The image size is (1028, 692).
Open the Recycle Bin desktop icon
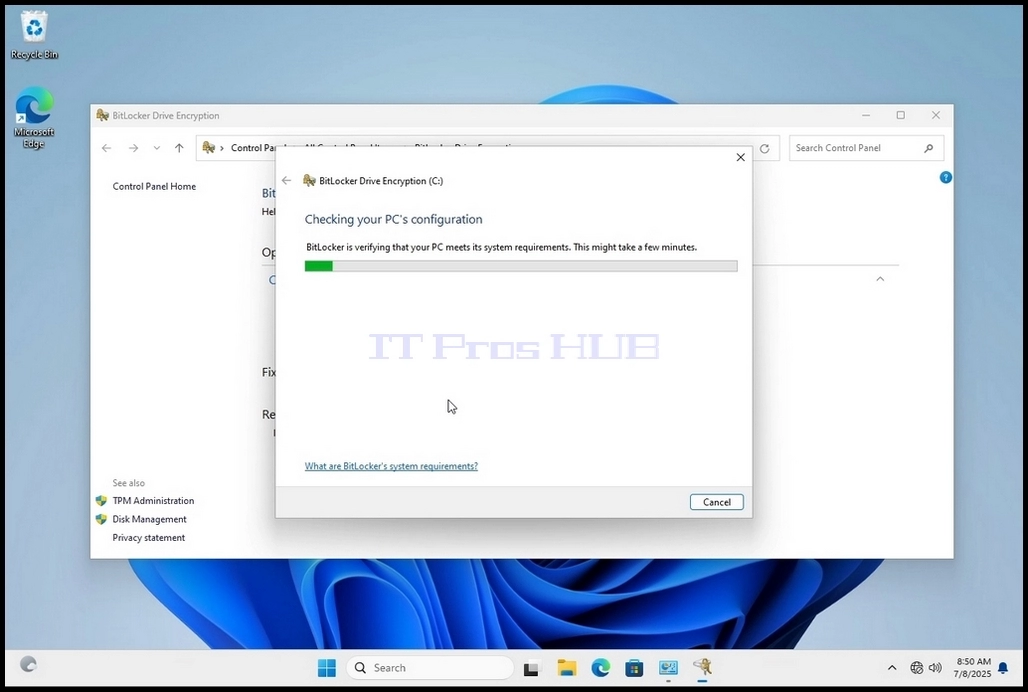34,36
